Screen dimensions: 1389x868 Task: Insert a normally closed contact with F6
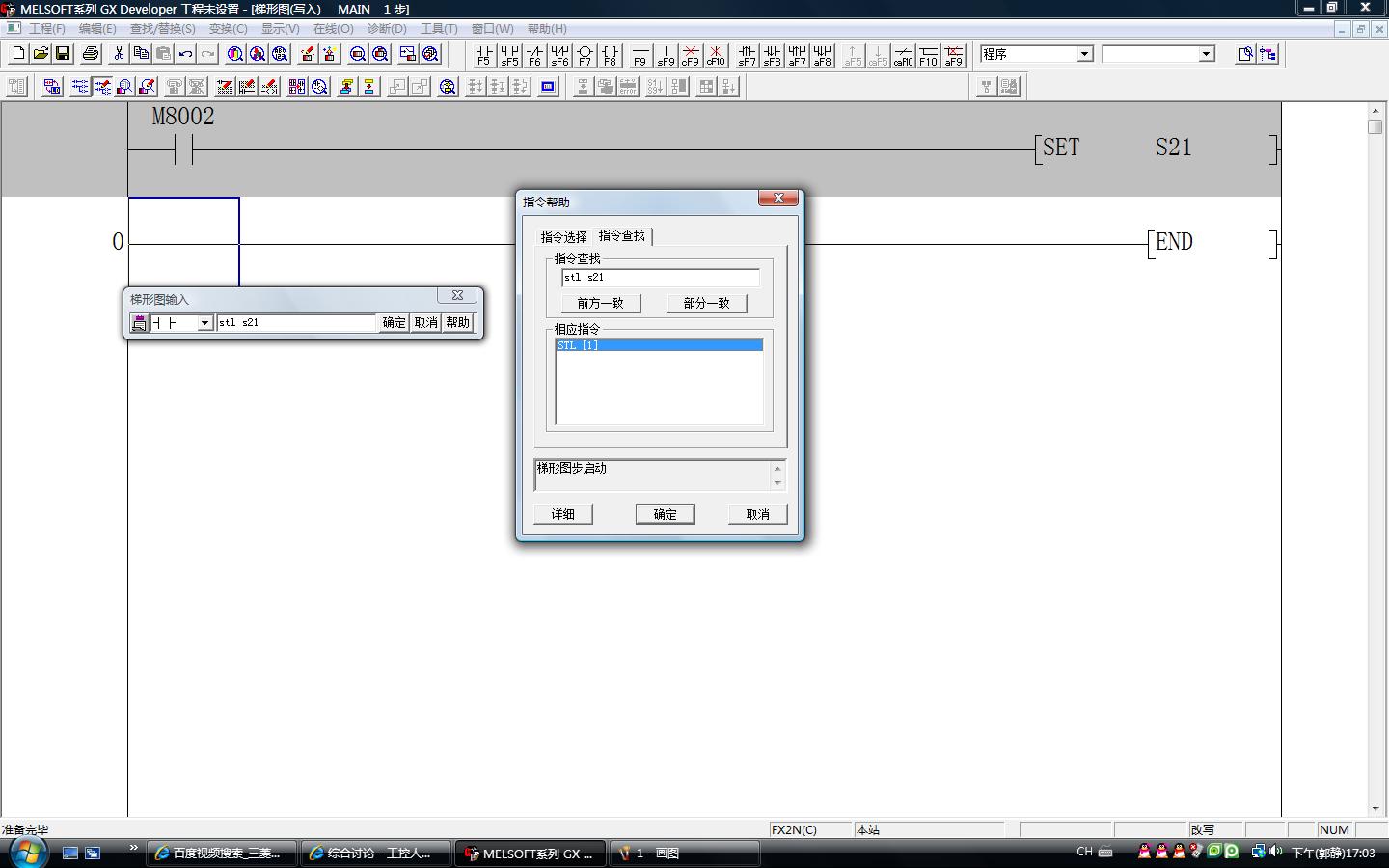point(534,55)
